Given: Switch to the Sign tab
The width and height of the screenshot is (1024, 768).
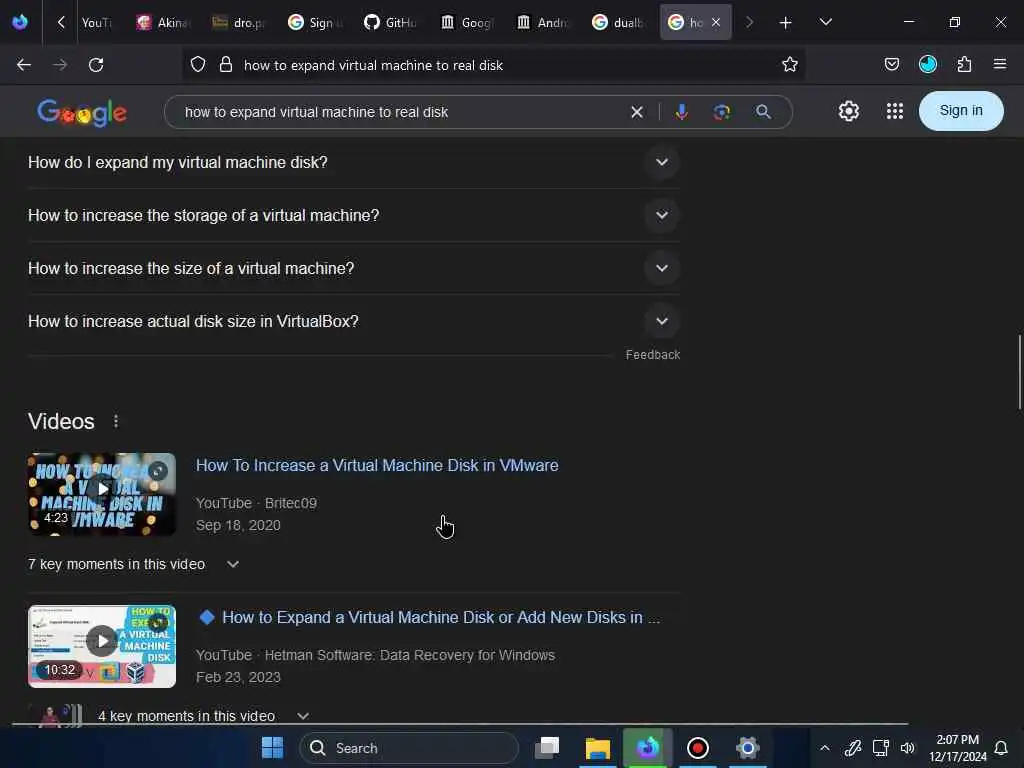Looking at the screenshot, I should [315, 22].
